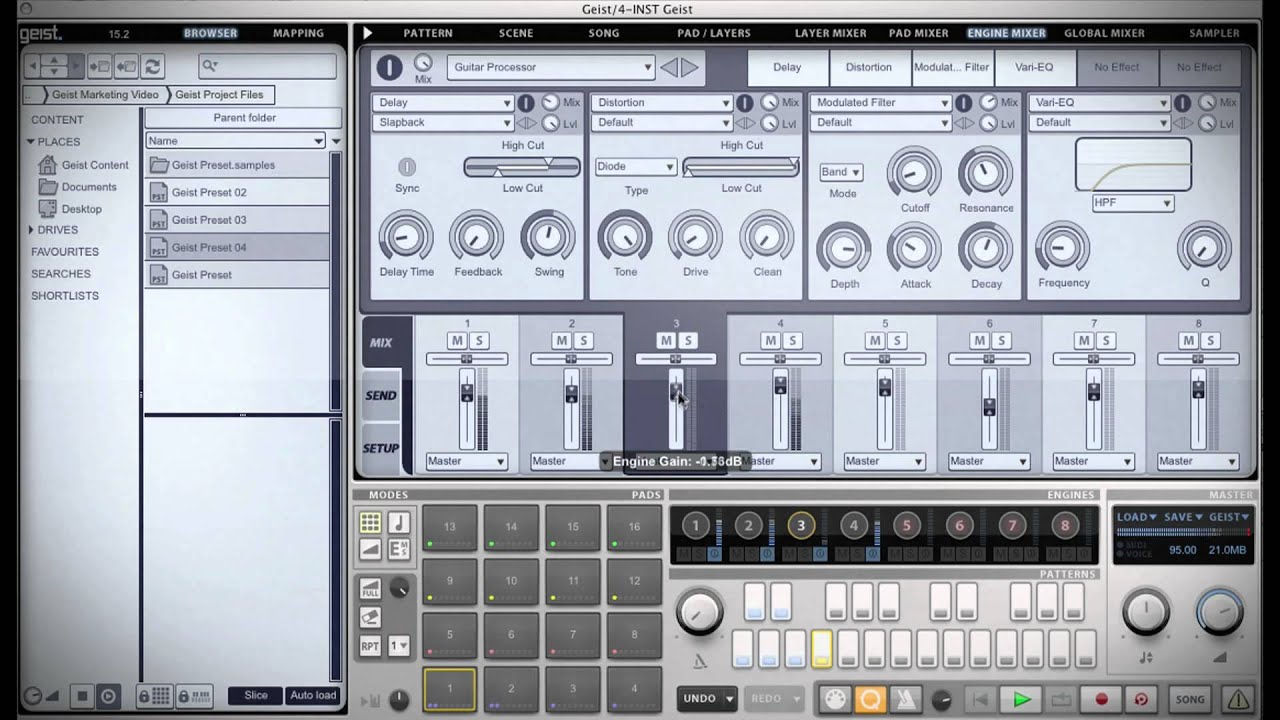Open the Diode distortion type dropdown

pyautogui.click(x=635, y=167)
